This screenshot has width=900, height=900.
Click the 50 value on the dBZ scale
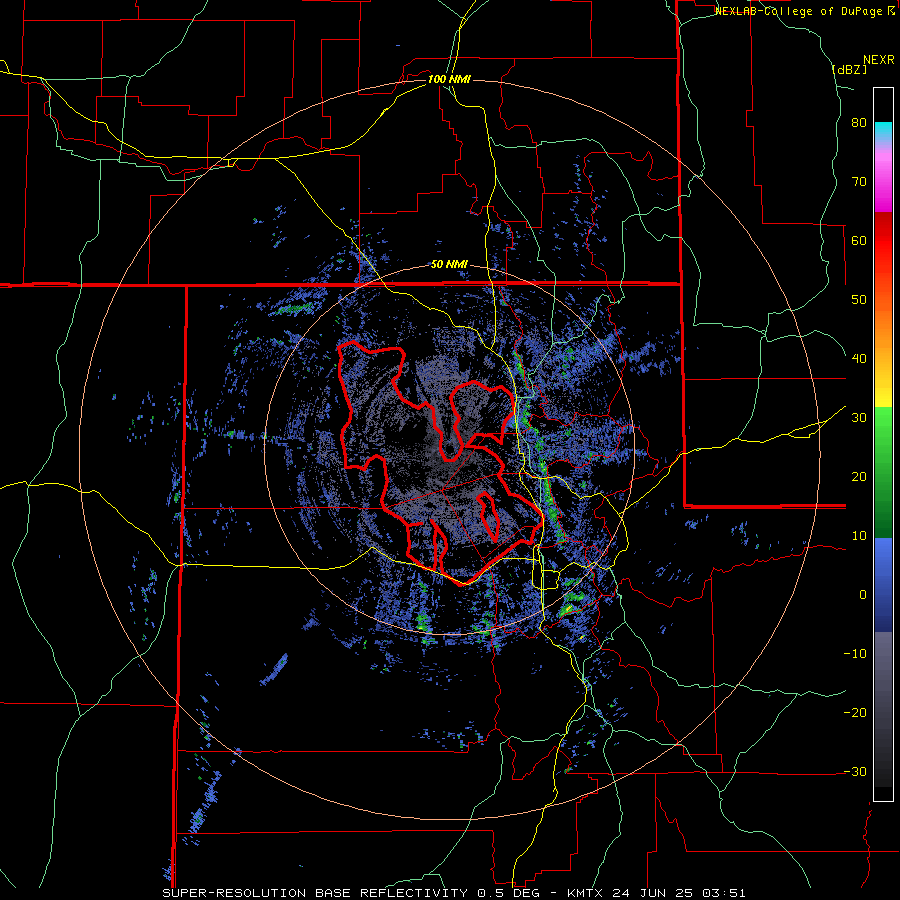[x=859, y=300]
